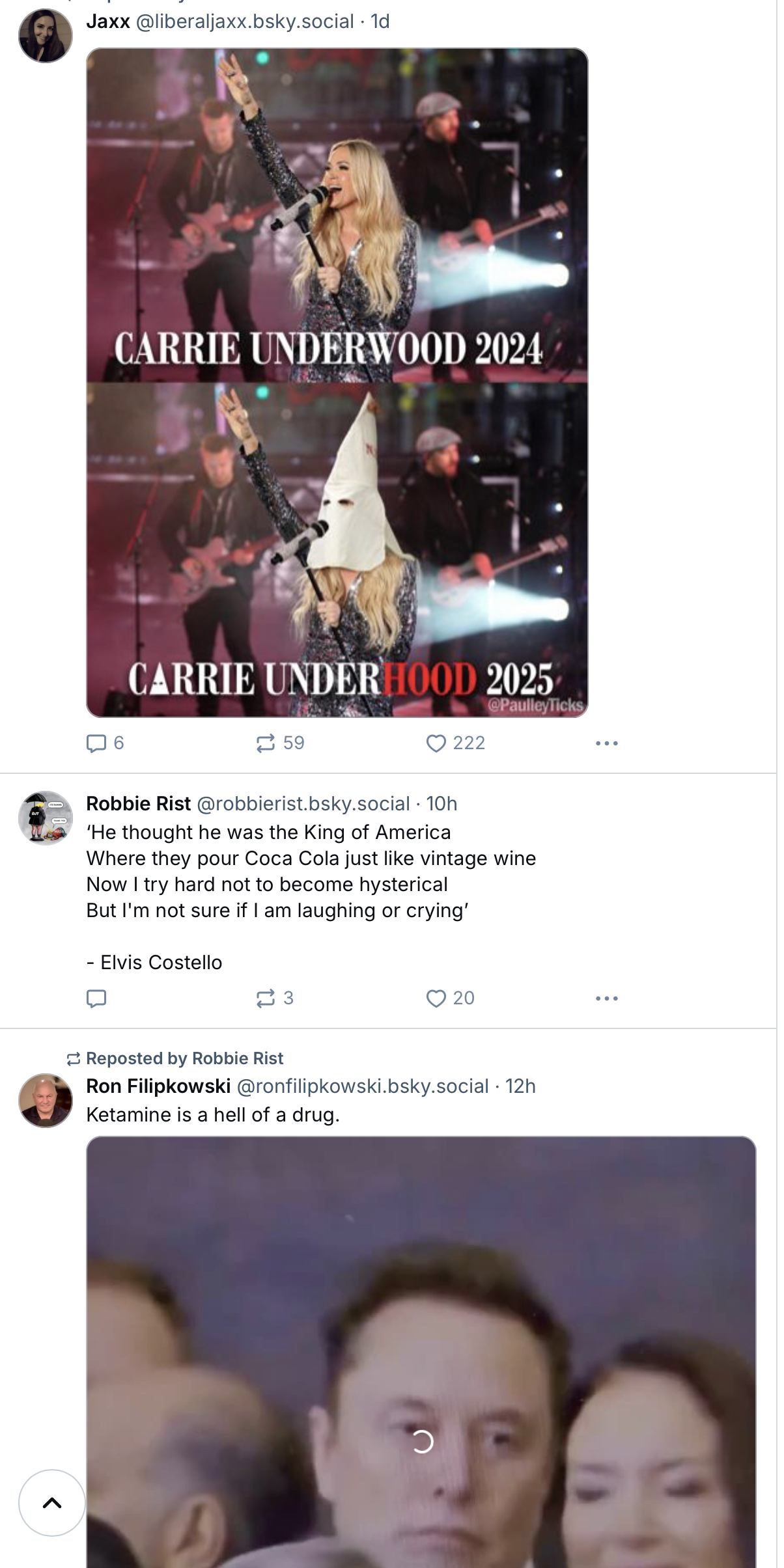Viewport: 784px width, 1568px height.
Task: Open three-dot menu on Robbie Rist's post
Action: pyautogui.click(x=606, y=998)
